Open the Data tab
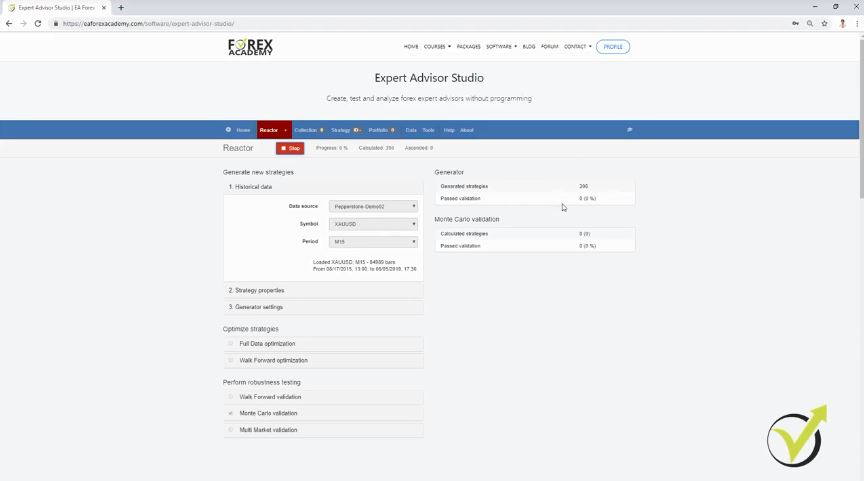Image resolution: width=864 pixels, height=481 pixels. [x=411, y=131]
